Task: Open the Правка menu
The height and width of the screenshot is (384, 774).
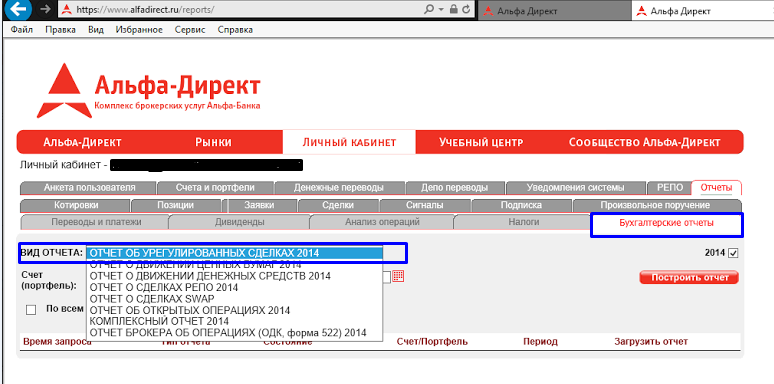Action: coord(60,30)
